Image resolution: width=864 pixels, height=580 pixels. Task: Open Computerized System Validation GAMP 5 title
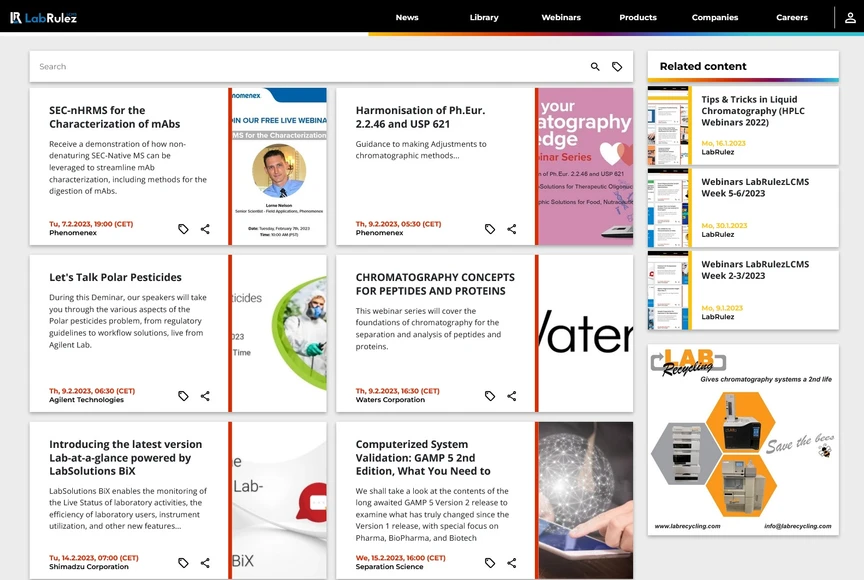click(x=423, y=458)
